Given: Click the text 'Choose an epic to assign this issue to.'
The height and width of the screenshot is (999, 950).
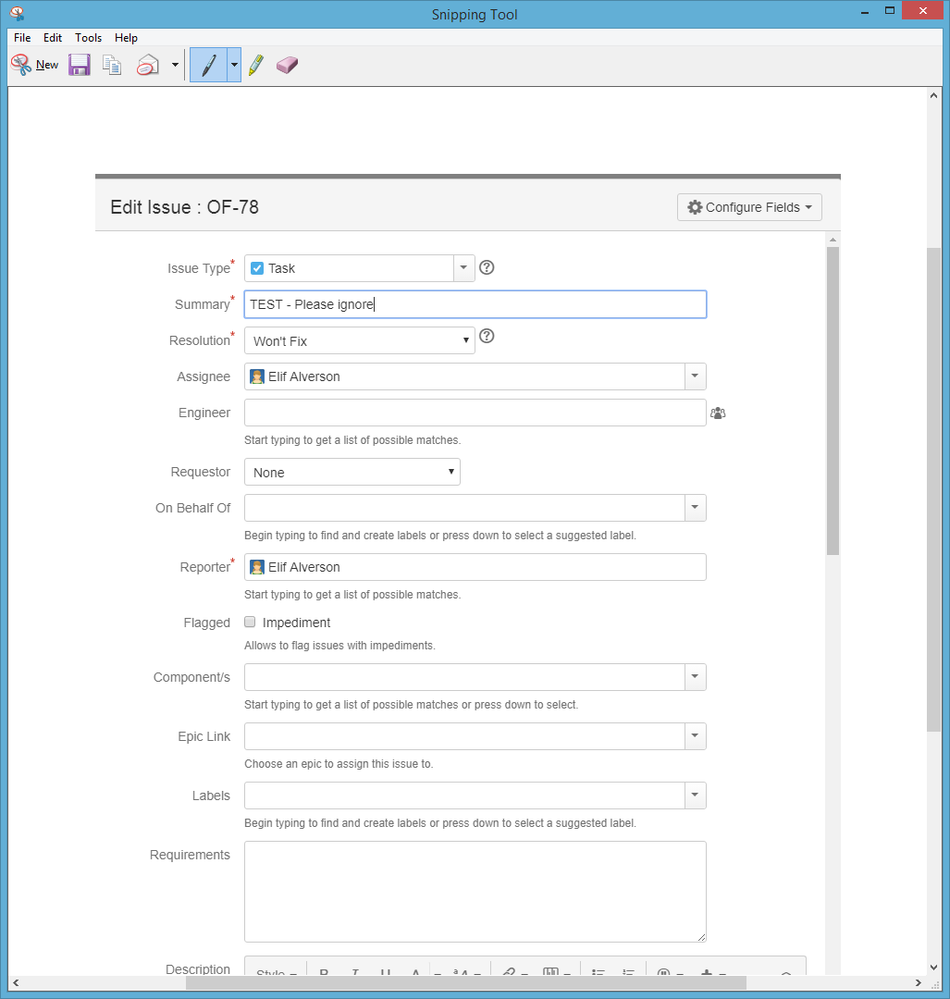Looking at the screenshot, I should pyautogui.click(x=339, y=764).
